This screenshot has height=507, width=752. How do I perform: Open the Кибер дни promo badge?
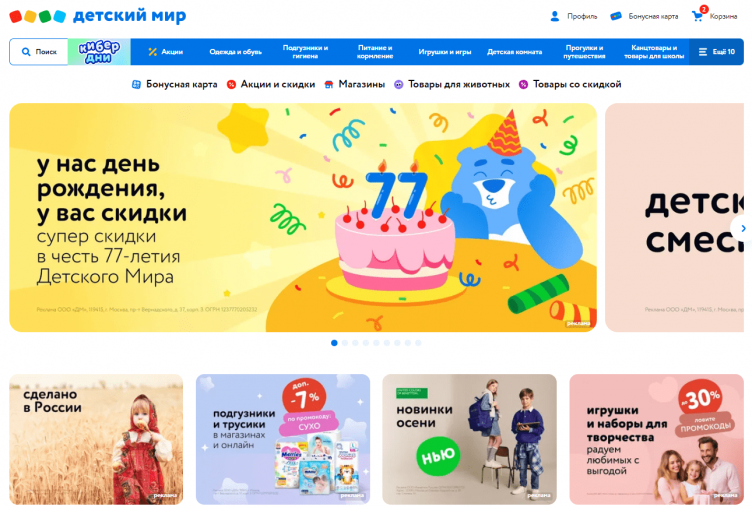tap(99, 52)
